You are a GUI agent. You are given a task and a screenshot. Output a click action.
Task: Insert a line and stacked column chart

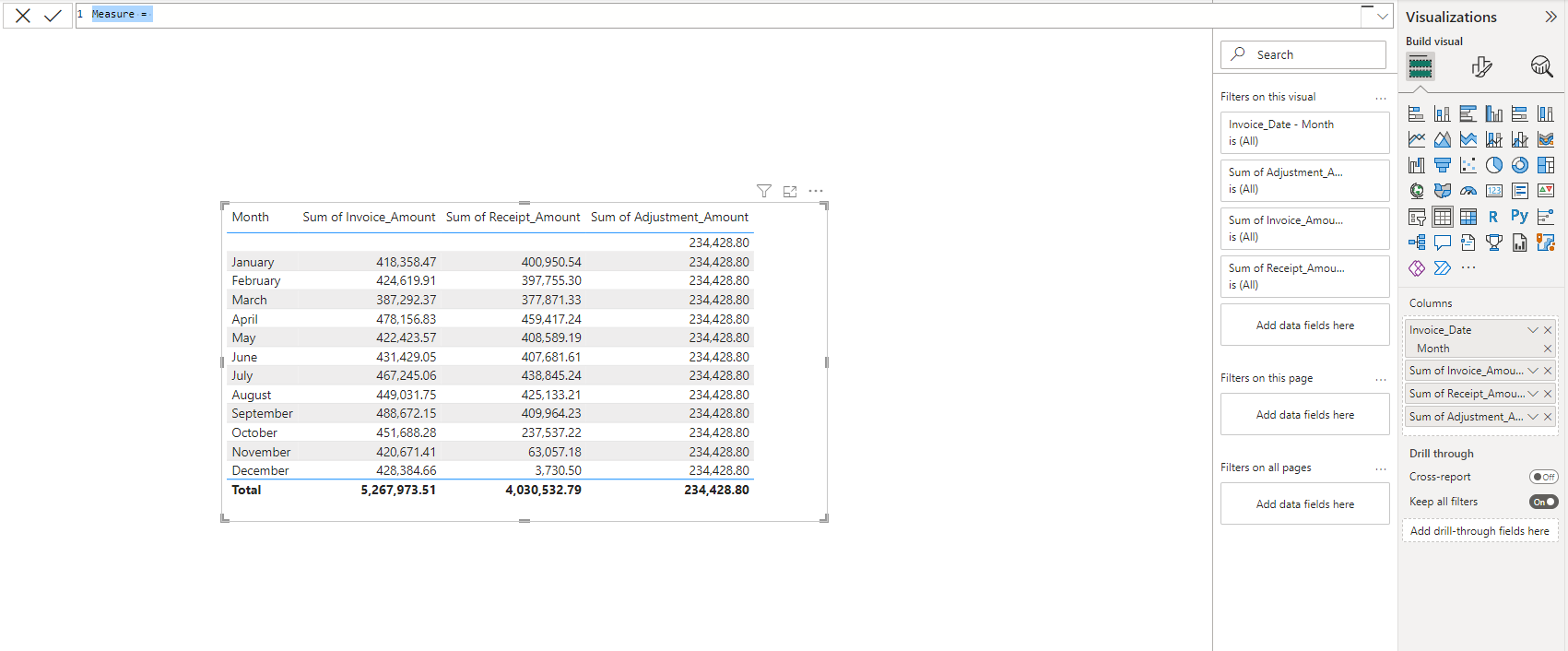coord(1494,139)
